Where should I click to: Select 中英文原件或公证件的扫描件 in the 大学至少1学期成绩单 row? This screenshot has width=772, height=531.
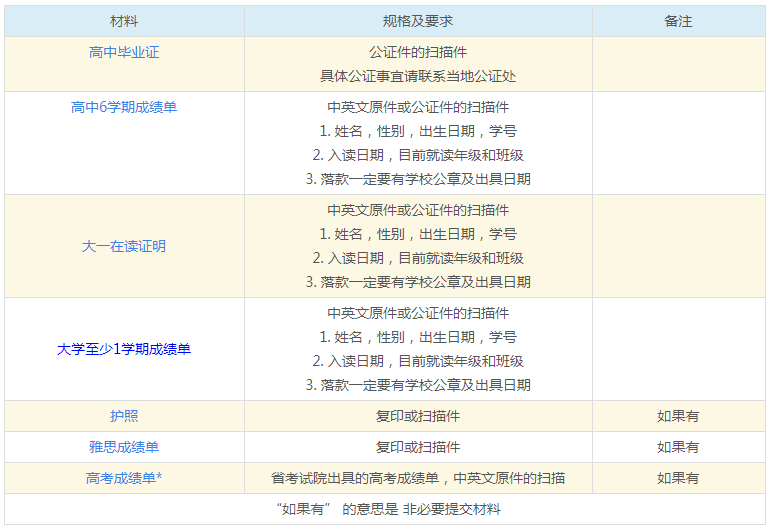pyautogui.click(x=418, y=313)
